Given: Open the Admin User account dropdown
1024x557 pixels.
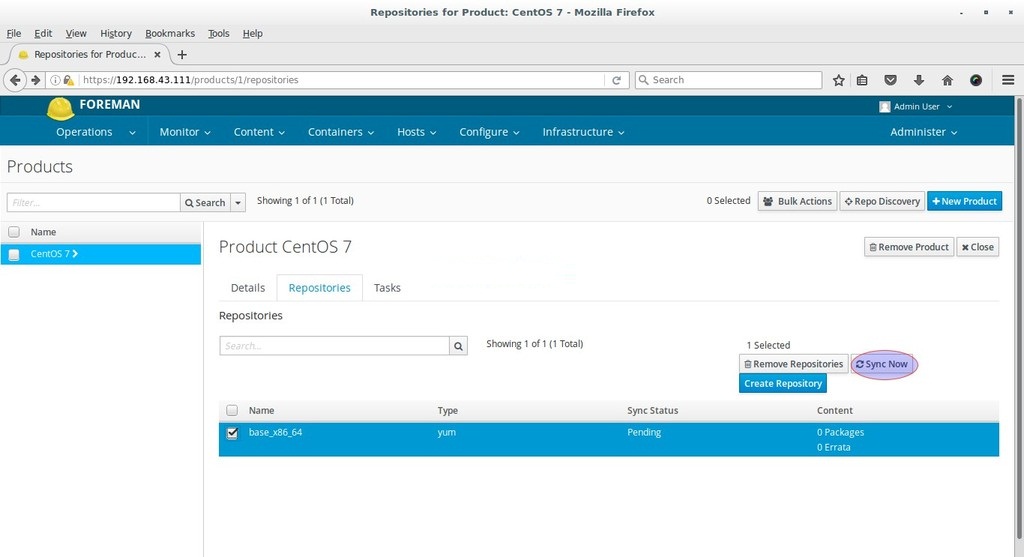Looking at the screenshot, I should click(916, 106).
